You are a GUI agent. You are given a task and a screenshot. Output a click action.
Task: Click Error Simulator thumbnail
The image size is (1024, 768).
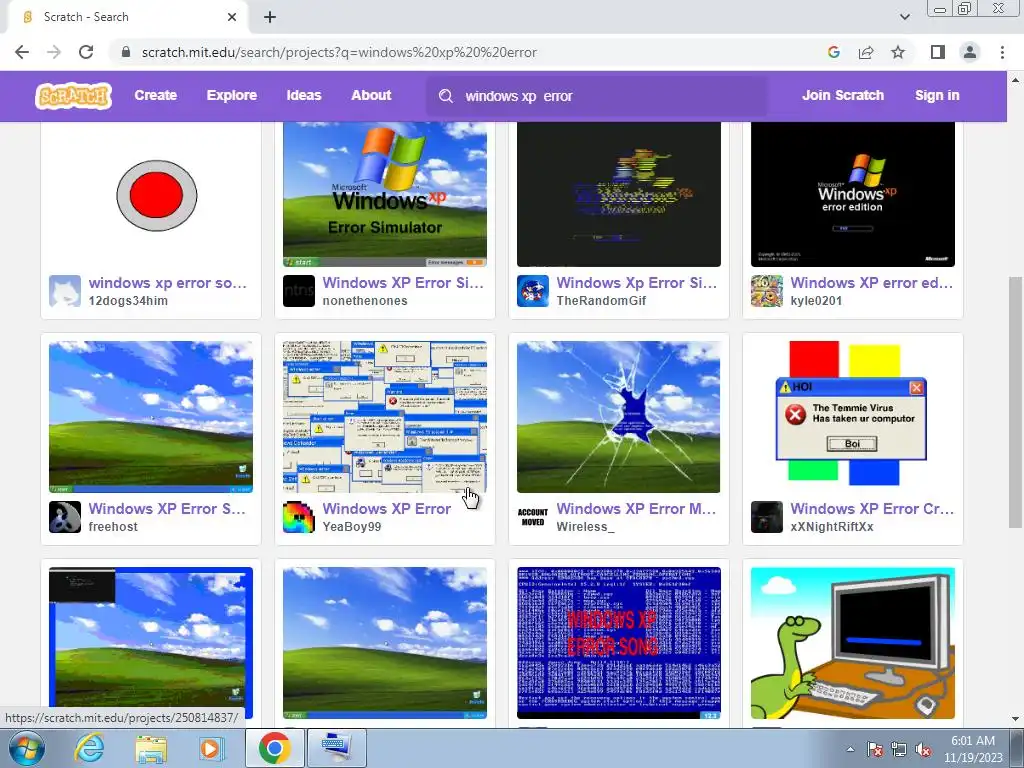[x=385, y=195]
